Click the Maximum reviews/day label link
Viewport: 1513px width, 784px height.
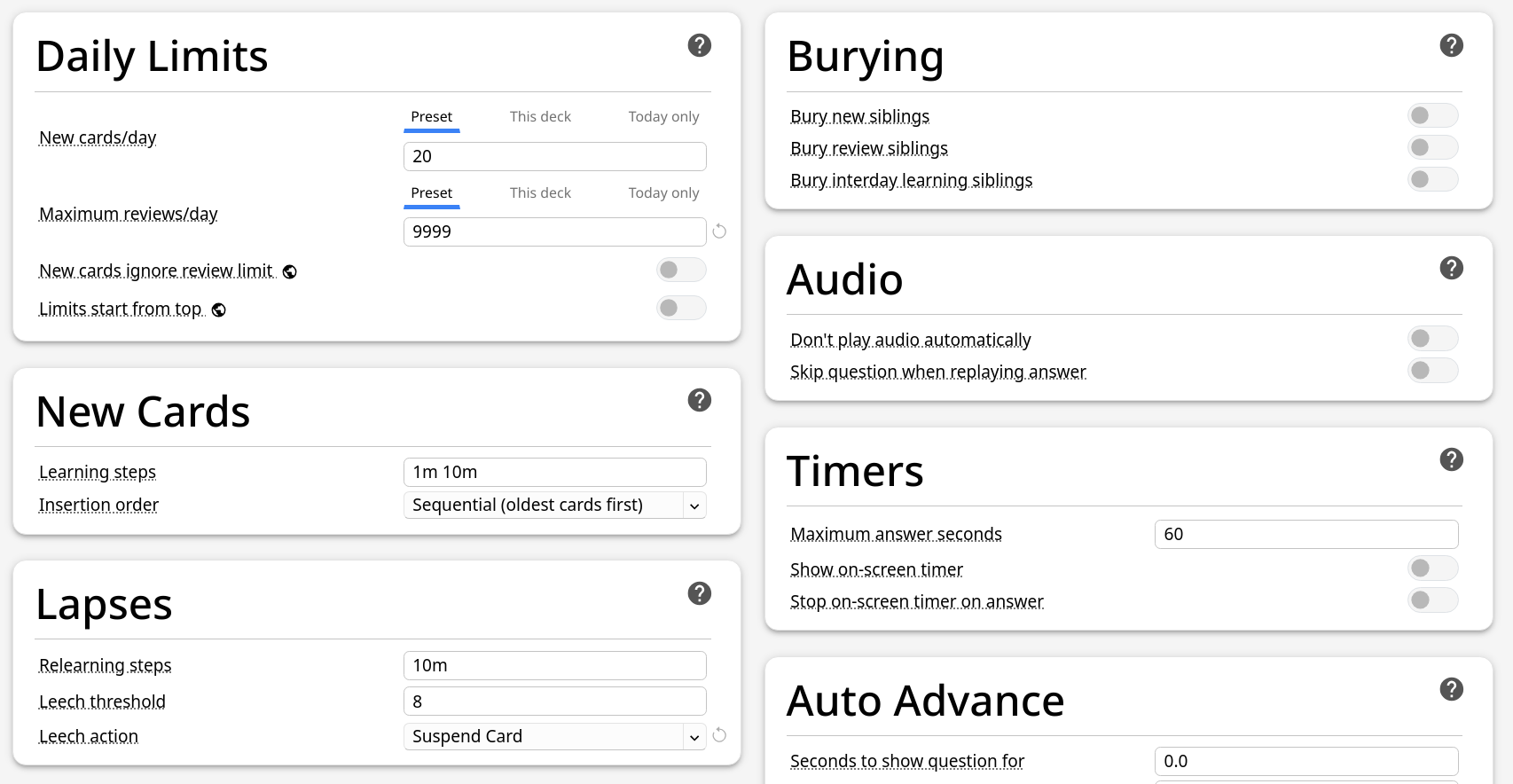pyautogui.click(x=129, y=214)
